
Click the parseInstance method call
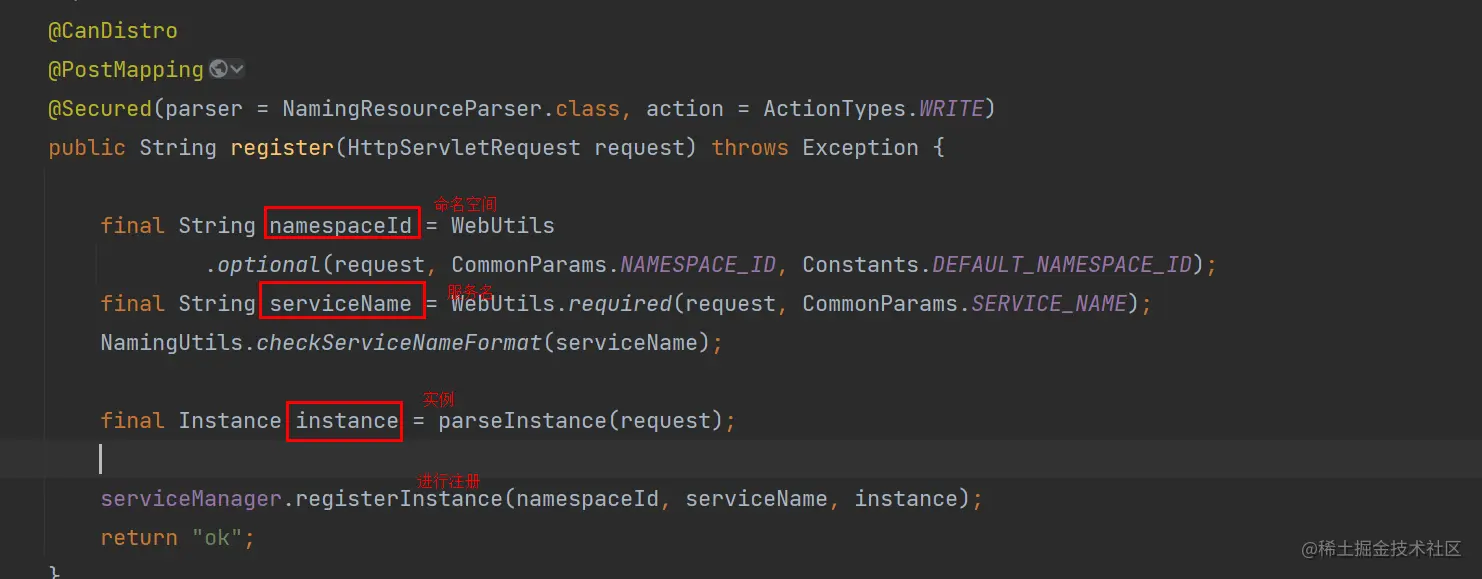(x=522, y=421)
